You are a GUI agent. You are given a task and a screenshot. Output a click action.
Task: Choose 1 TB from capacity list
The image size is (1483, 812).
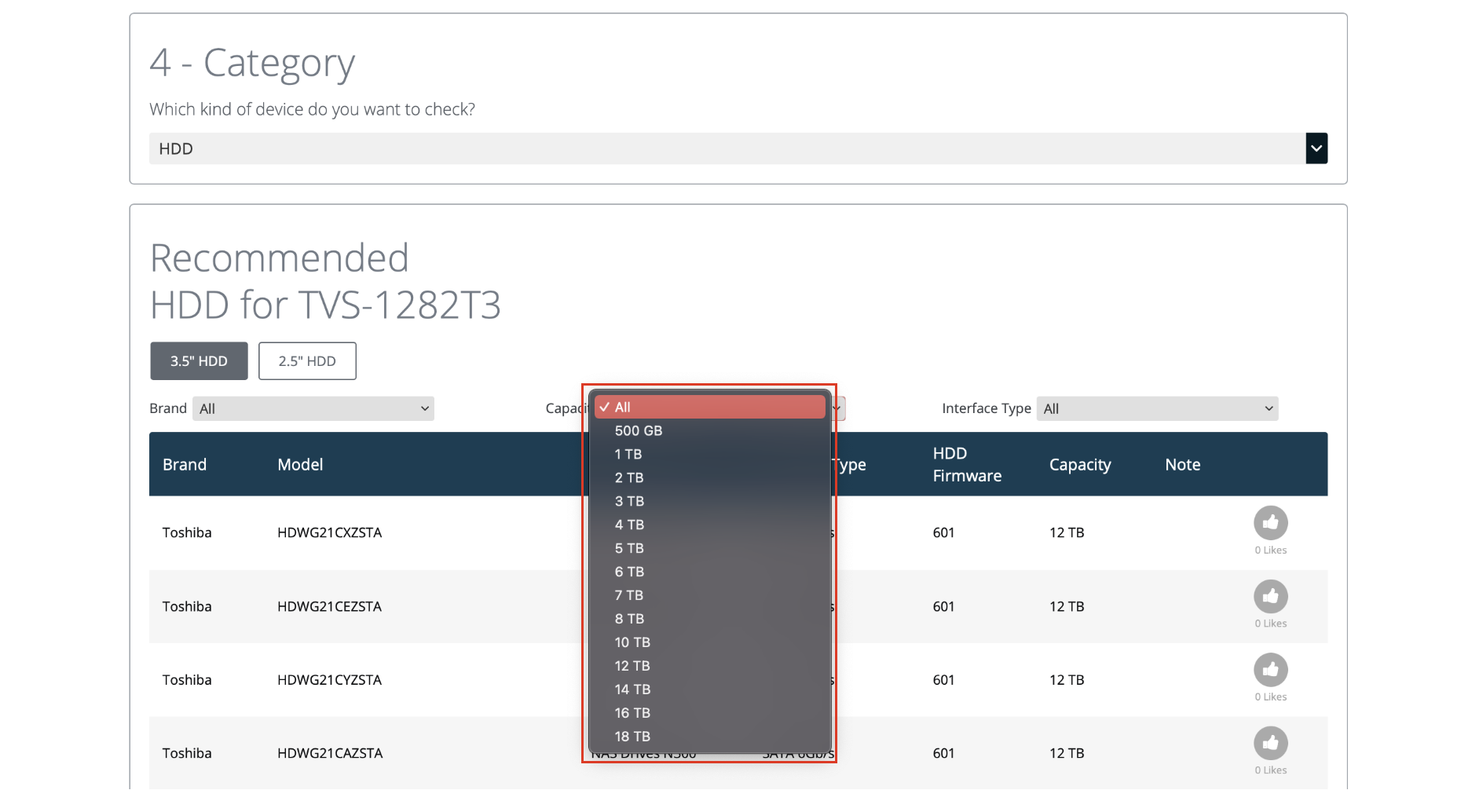click(628, 455)
